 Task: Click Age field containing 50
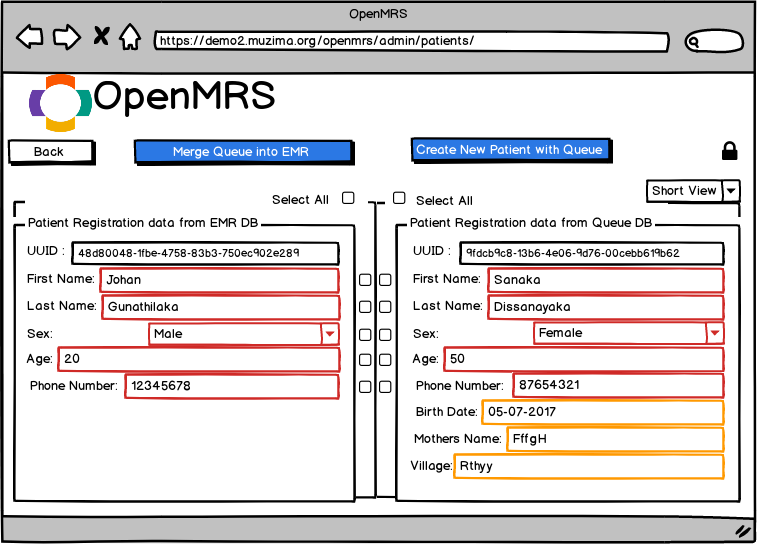pyautogui.click(x=583, y=359)
